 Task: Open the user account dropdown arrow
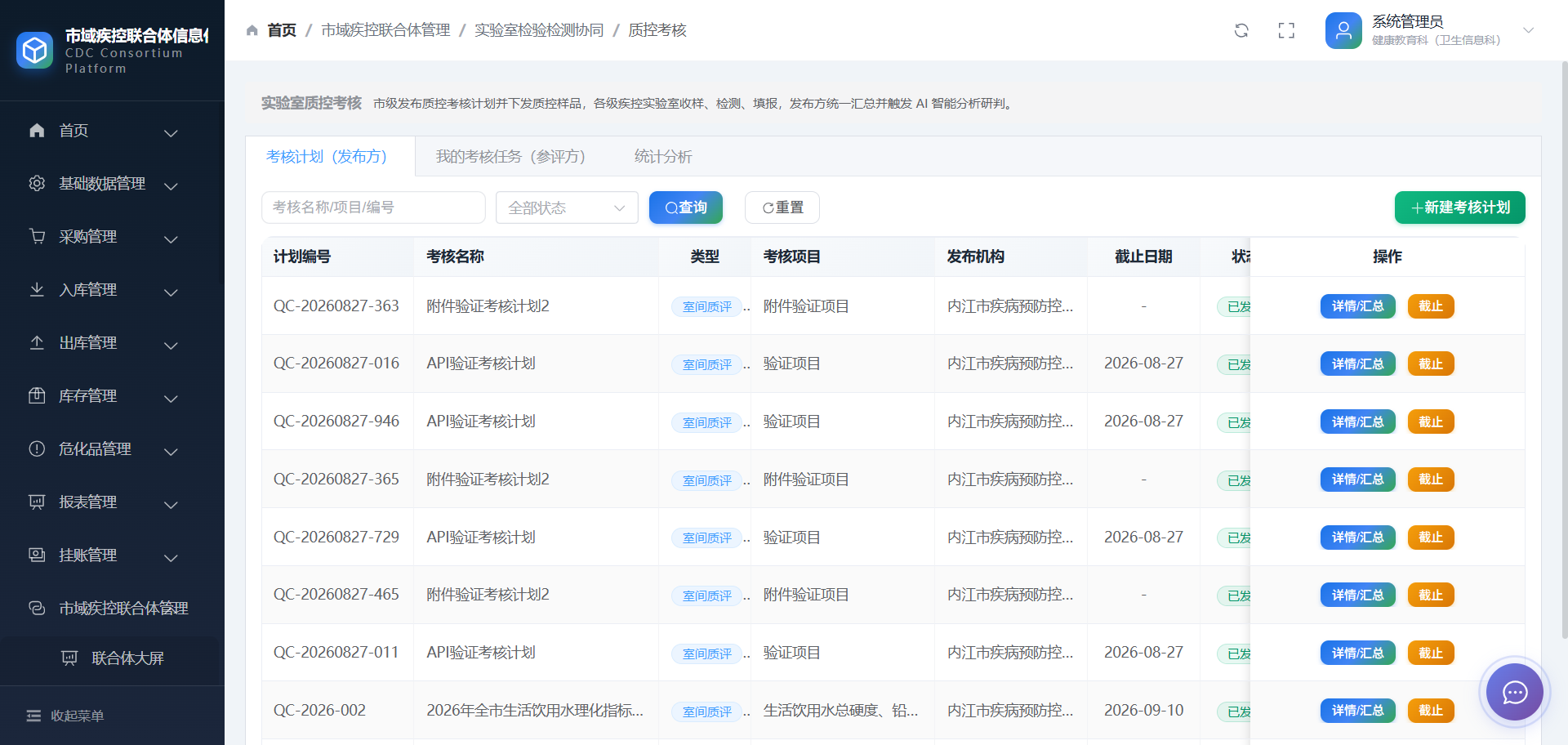[1529, 30]
